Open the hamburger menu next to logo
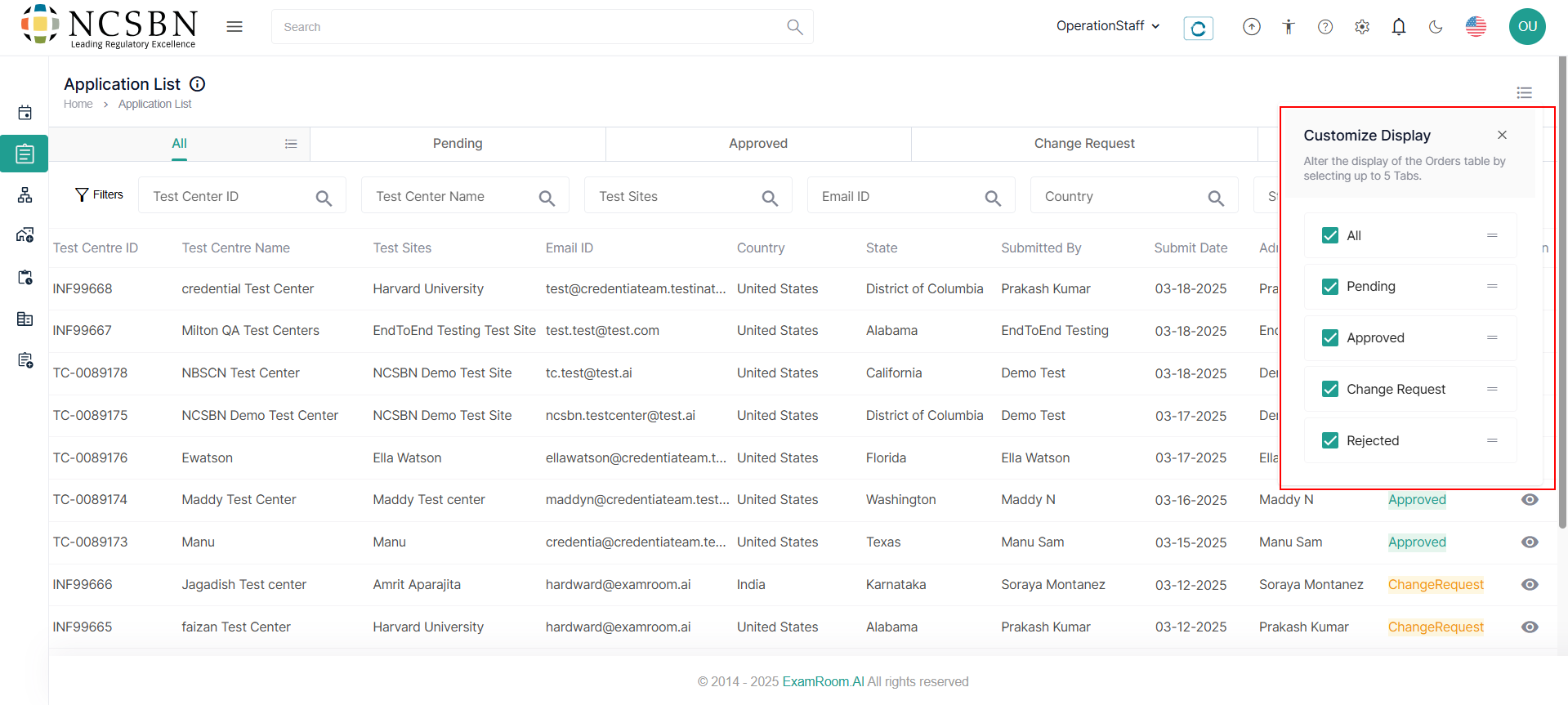 (235, 27)
